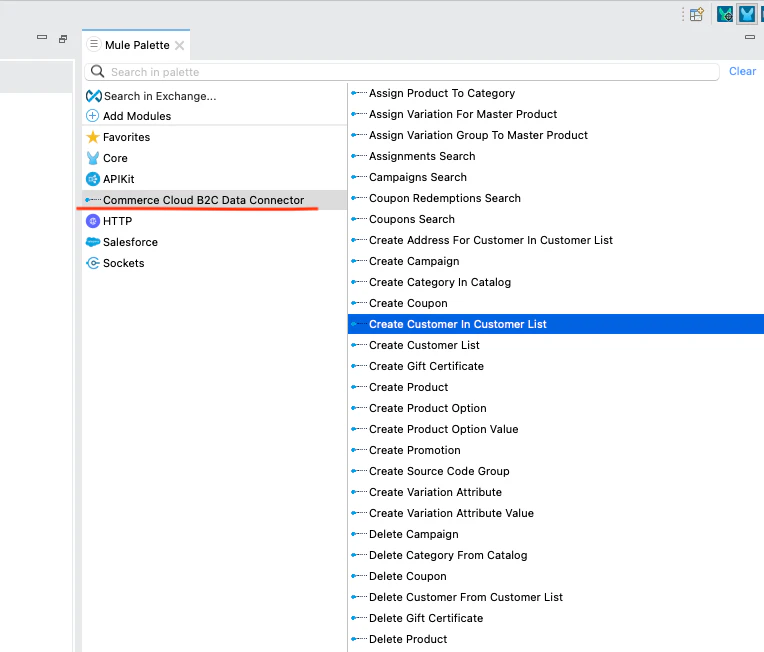Choose Campaigns Search operation
Viewport: 764px width, 652px height.
(418, 177)
